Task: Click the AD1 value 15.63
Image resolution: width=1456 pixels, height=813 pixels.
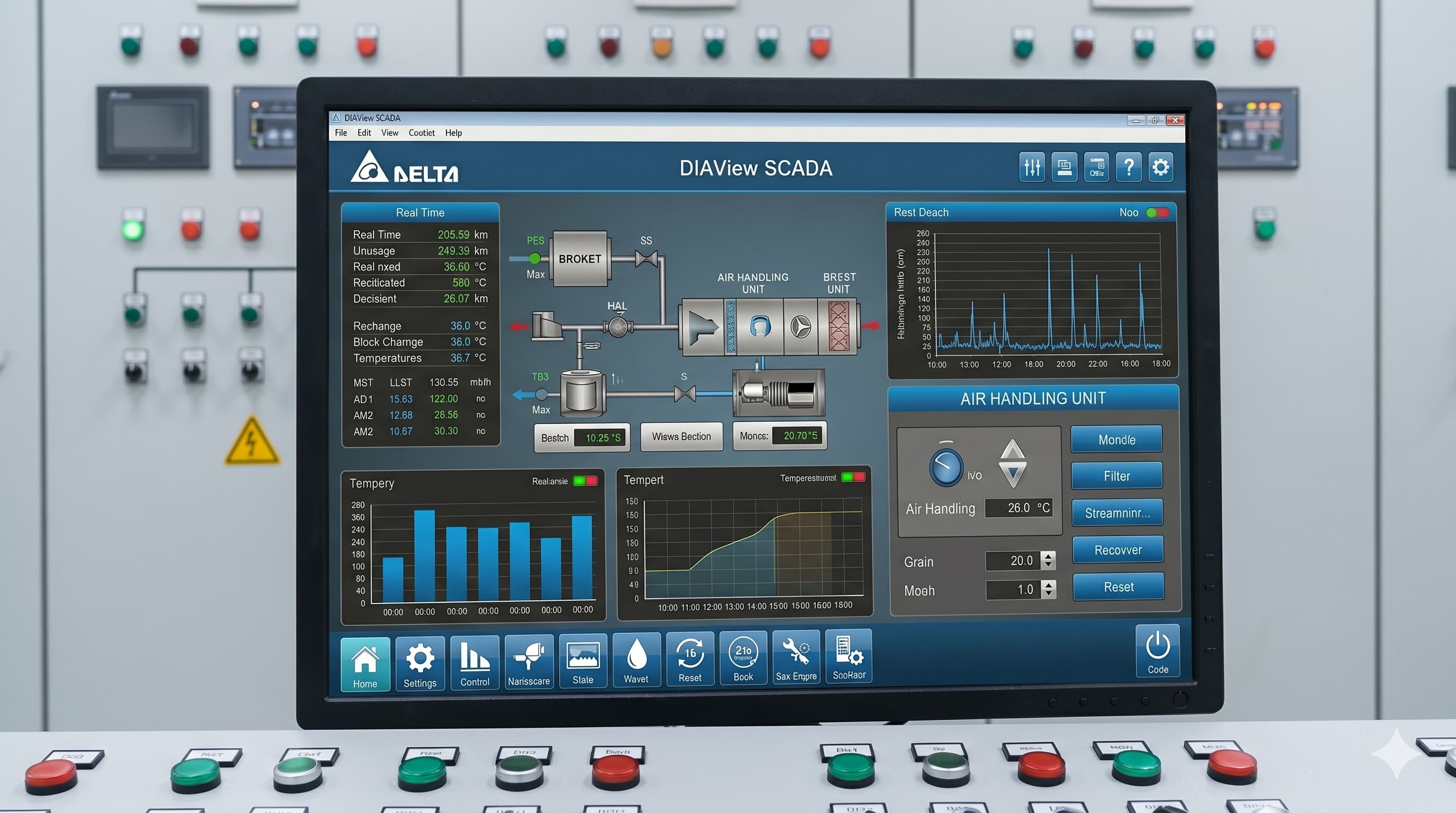Action: click(401, 399)
